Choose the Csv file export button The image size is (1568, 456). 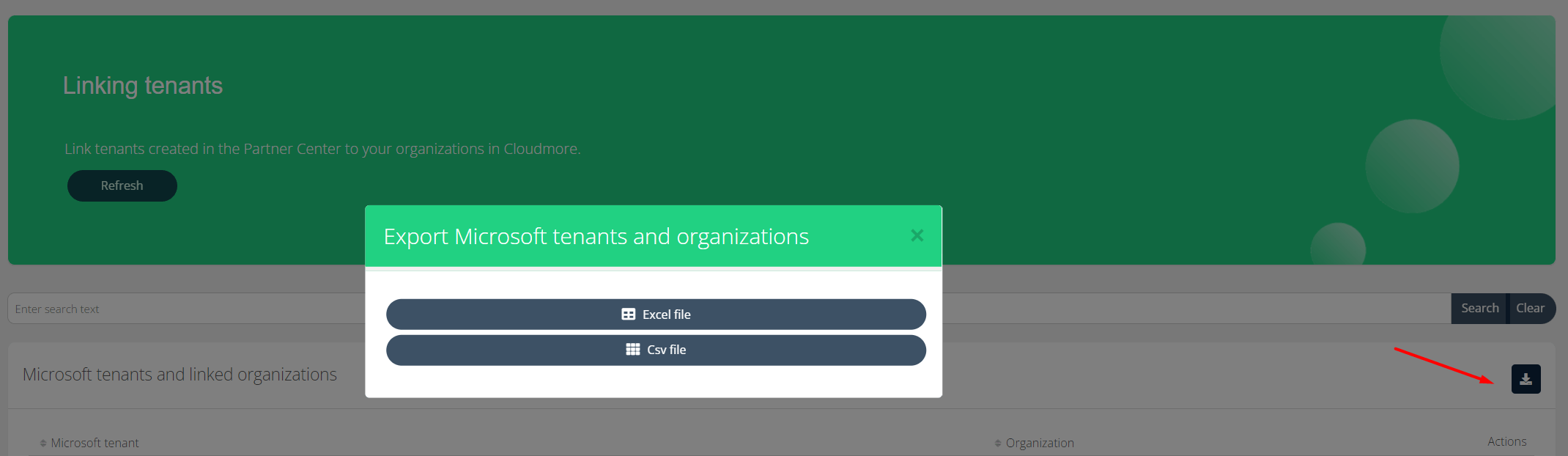(656, 350)
